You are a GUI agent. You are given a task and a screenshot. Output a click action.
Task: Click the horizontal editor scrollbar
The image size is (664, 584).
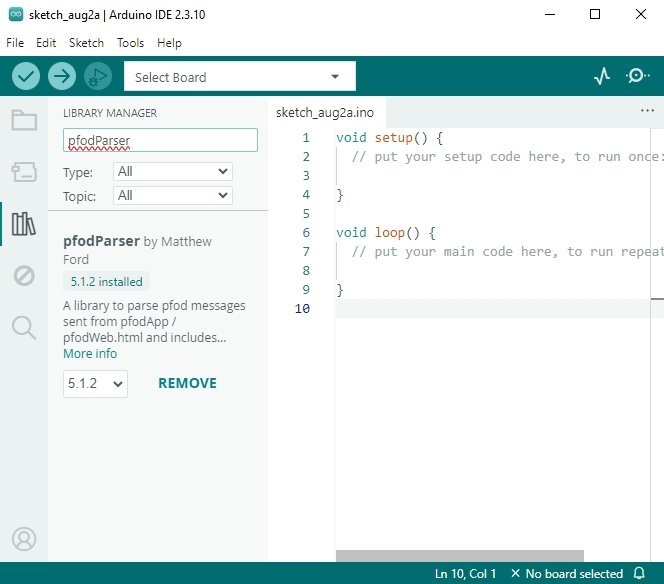[459, 556]
